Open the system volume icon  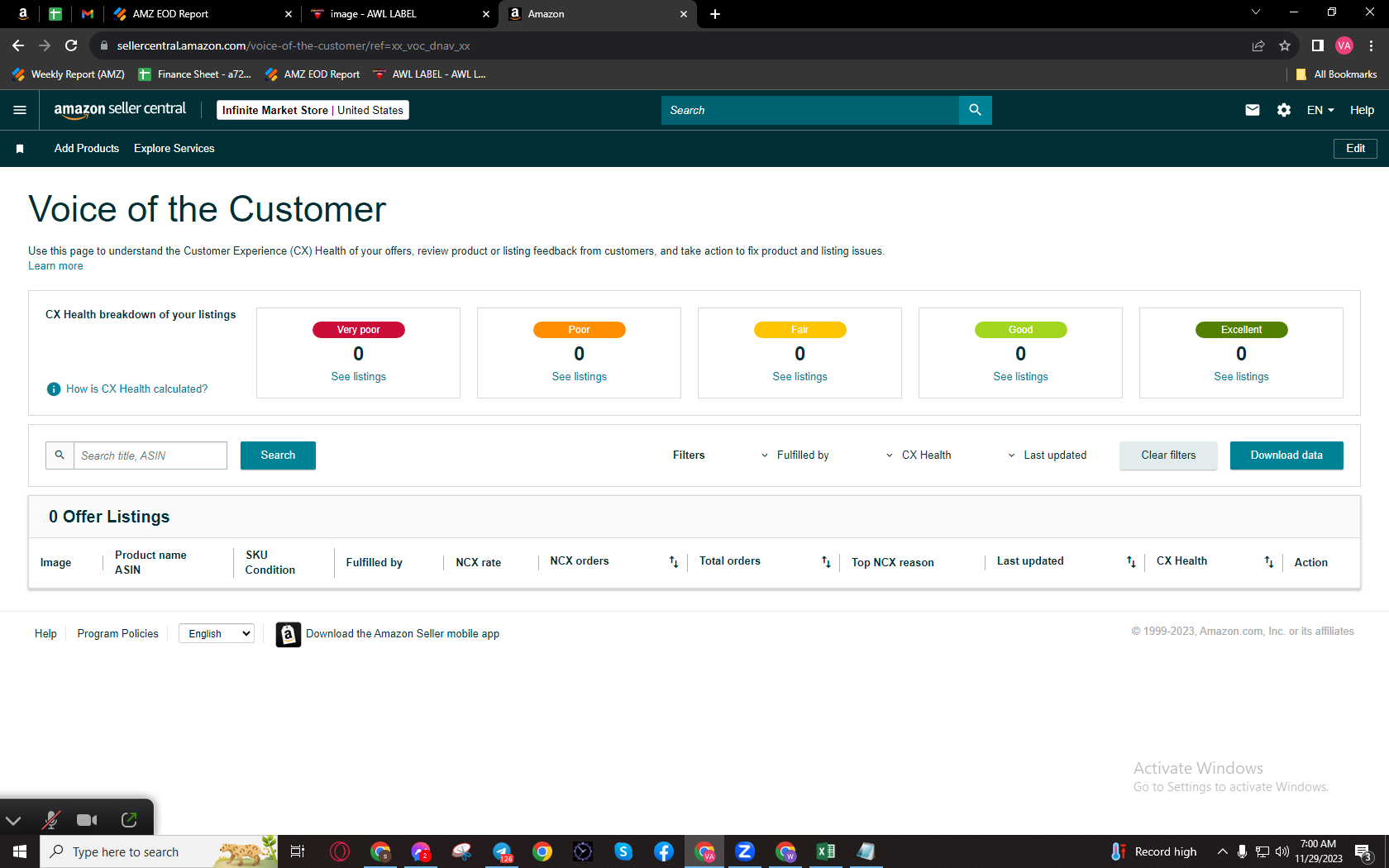pos(1282,851)
